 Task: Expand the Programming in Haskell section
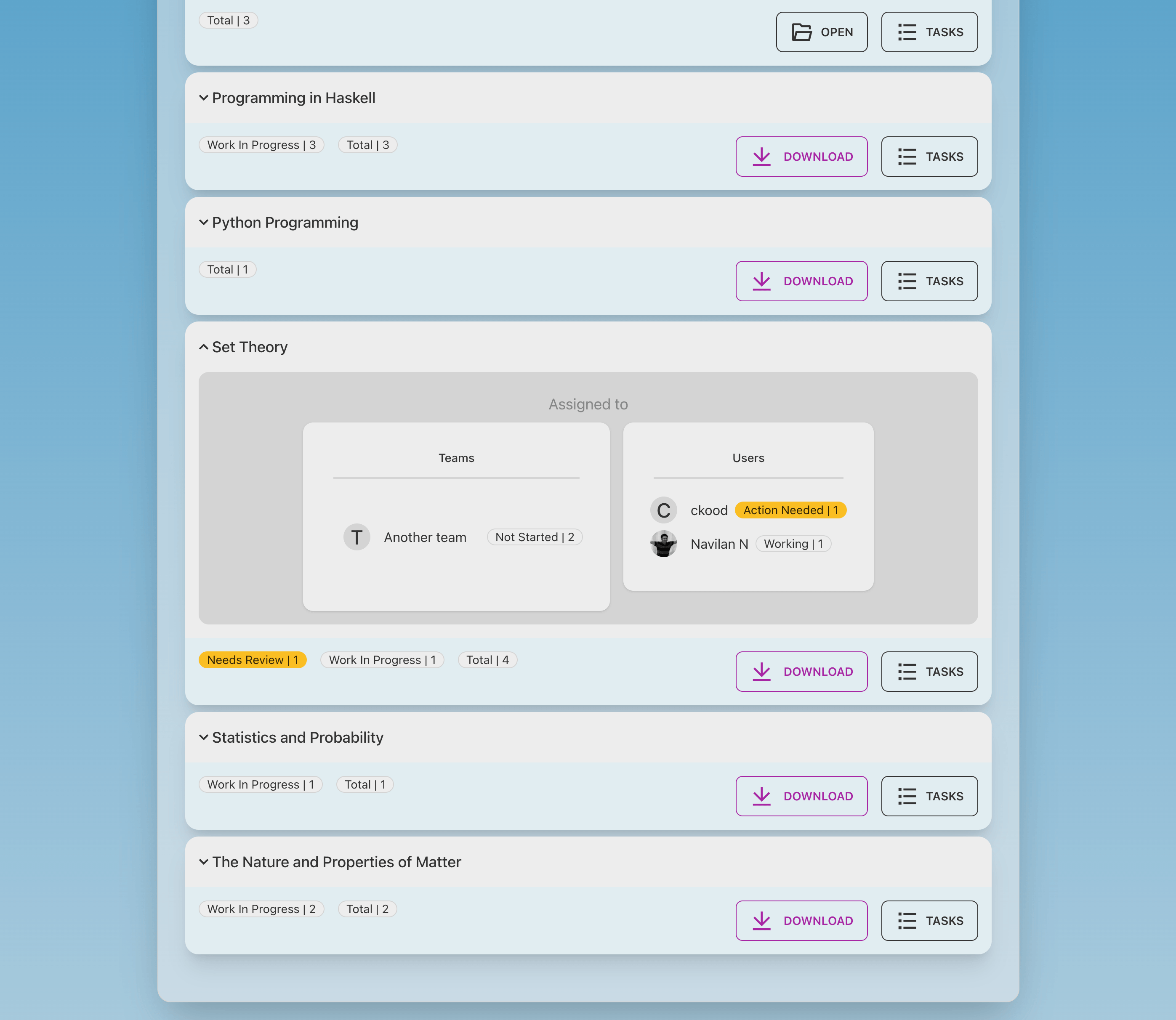pyautogui.click(x=203, y=98)
